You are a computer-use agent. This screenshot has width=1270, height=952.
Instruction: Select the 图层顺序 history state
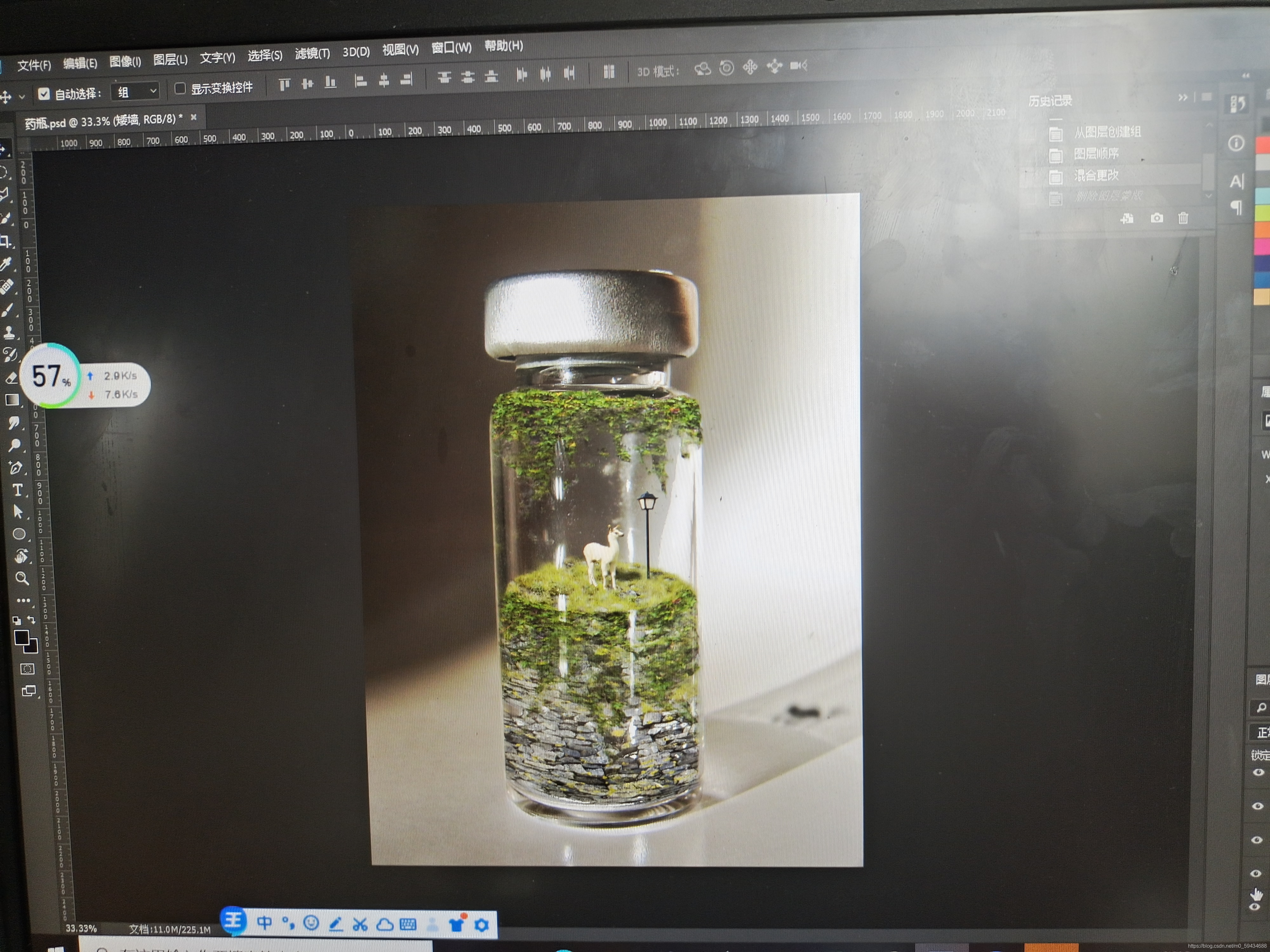pyautogui.click(x=1096, y=154)
